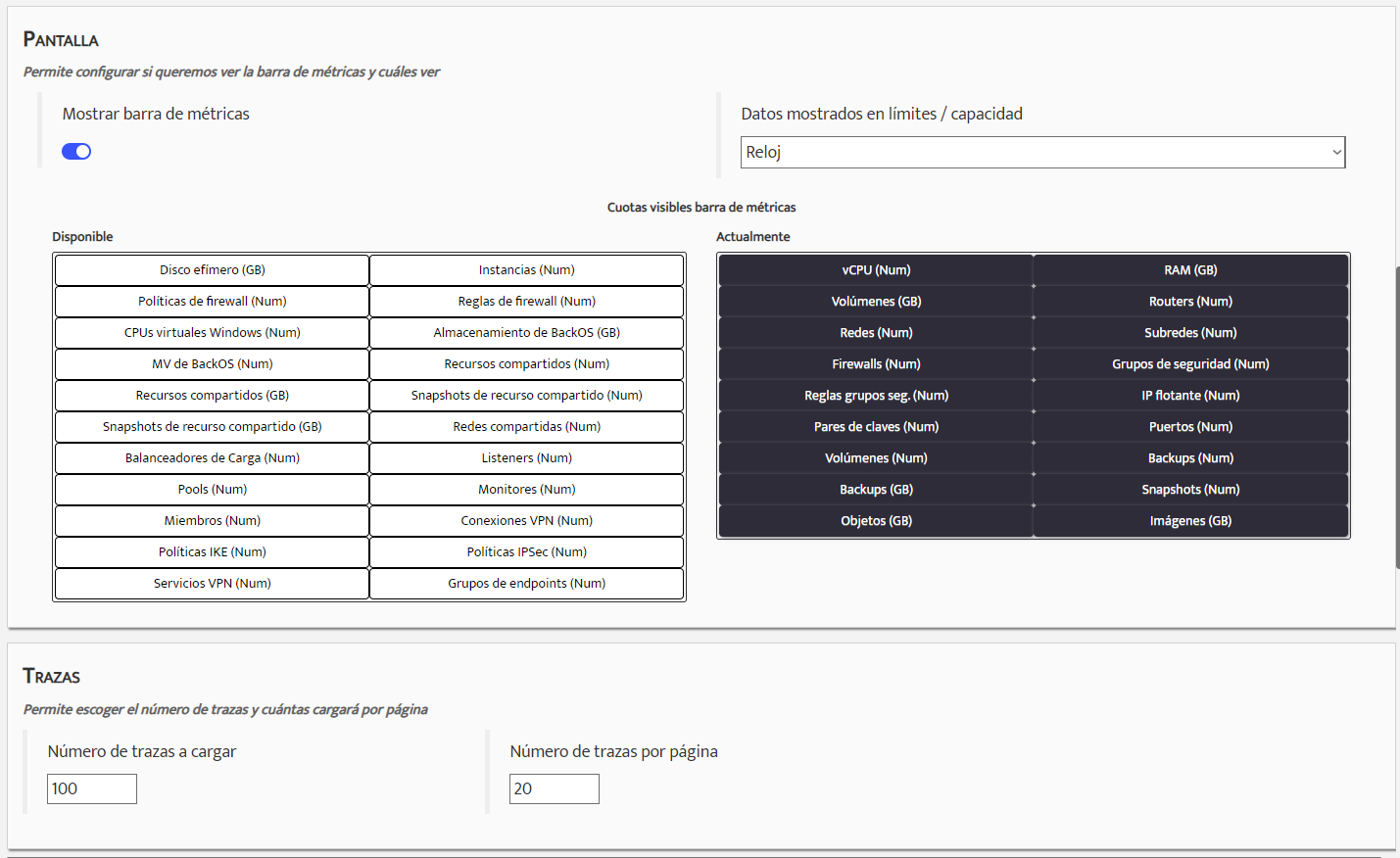Toggle the Mostrar barra de métricas switch

pos(76,151)
